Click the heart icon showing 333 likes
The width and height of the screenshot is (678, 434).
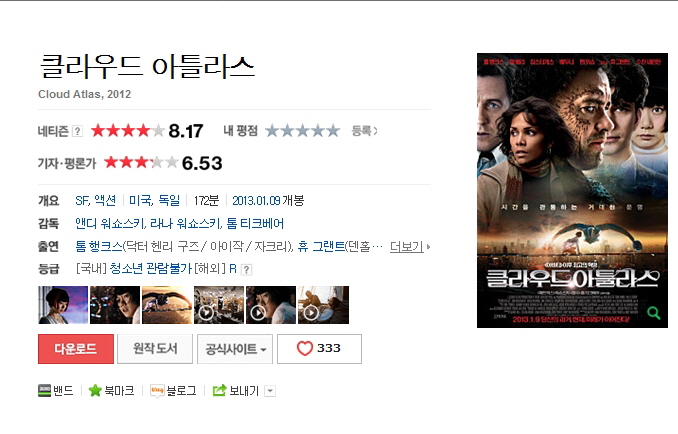[x=304, y=348]
